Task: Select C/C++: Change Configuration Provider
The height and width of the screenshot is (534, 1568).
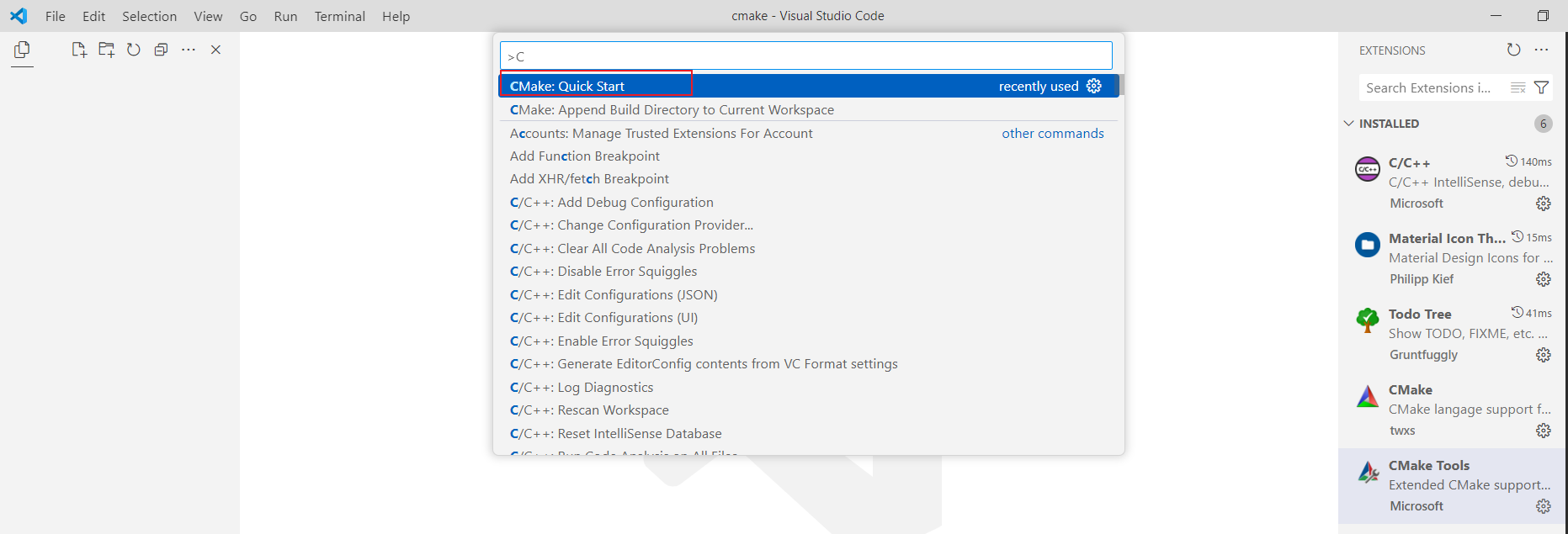Action: pyautogui.click(x=809, y=225)
